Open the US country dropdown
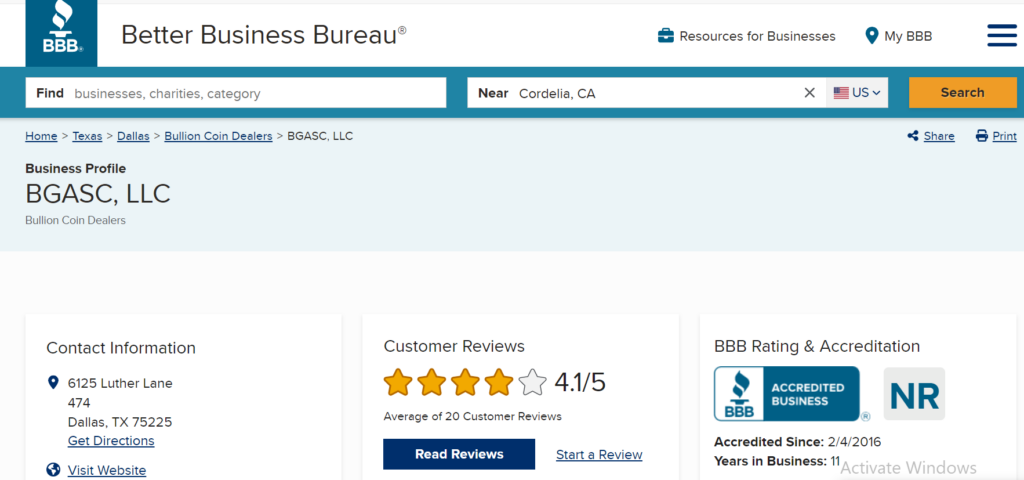The width and height of the screenshot is (1024, 480). [x=857, y=93]
